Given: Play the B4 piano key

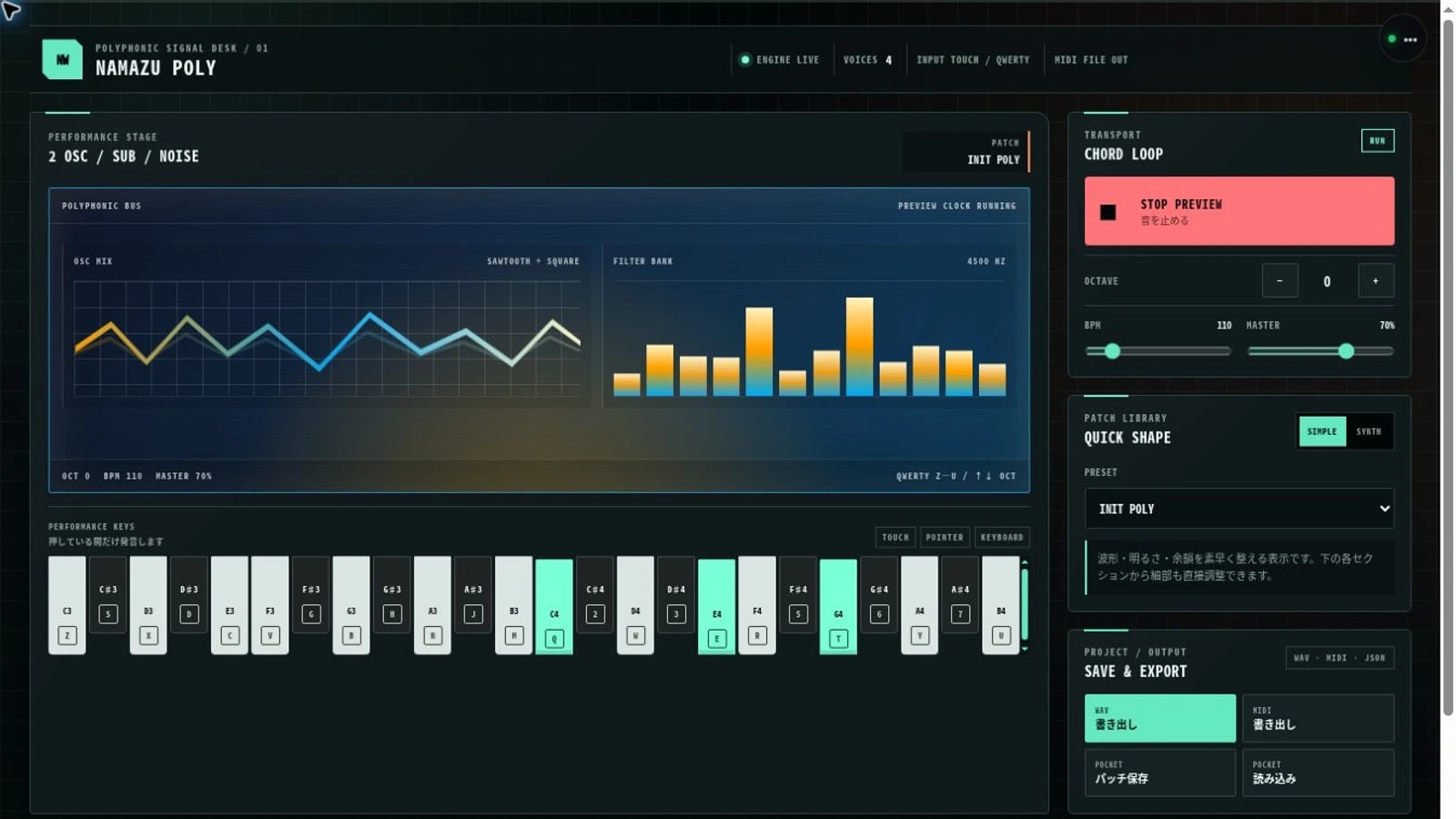Looking at the screenshot, I should [x=1001, y=605].
